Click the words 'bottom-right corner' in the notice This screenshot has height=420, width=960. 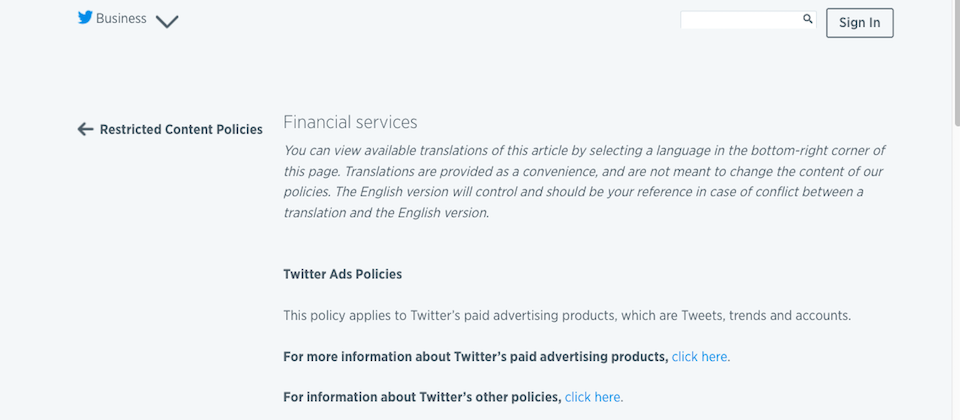802,150
